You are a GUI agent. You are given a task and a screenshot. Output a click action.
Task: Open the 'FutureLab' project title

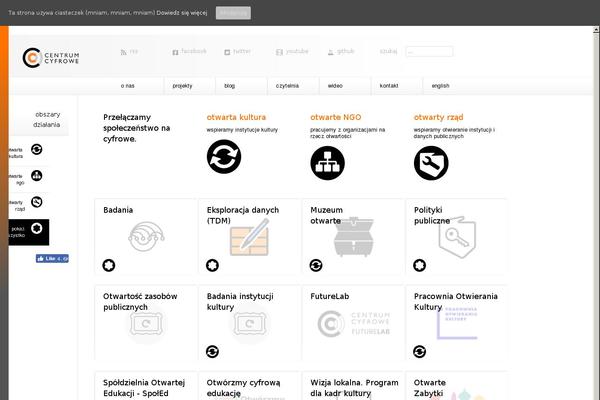point(329,296)
